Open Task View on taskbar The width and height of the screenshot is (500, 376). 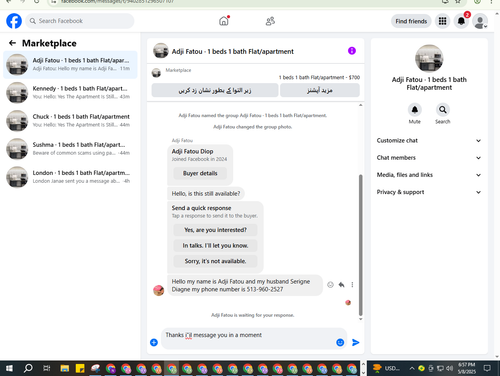click(47, 368)
